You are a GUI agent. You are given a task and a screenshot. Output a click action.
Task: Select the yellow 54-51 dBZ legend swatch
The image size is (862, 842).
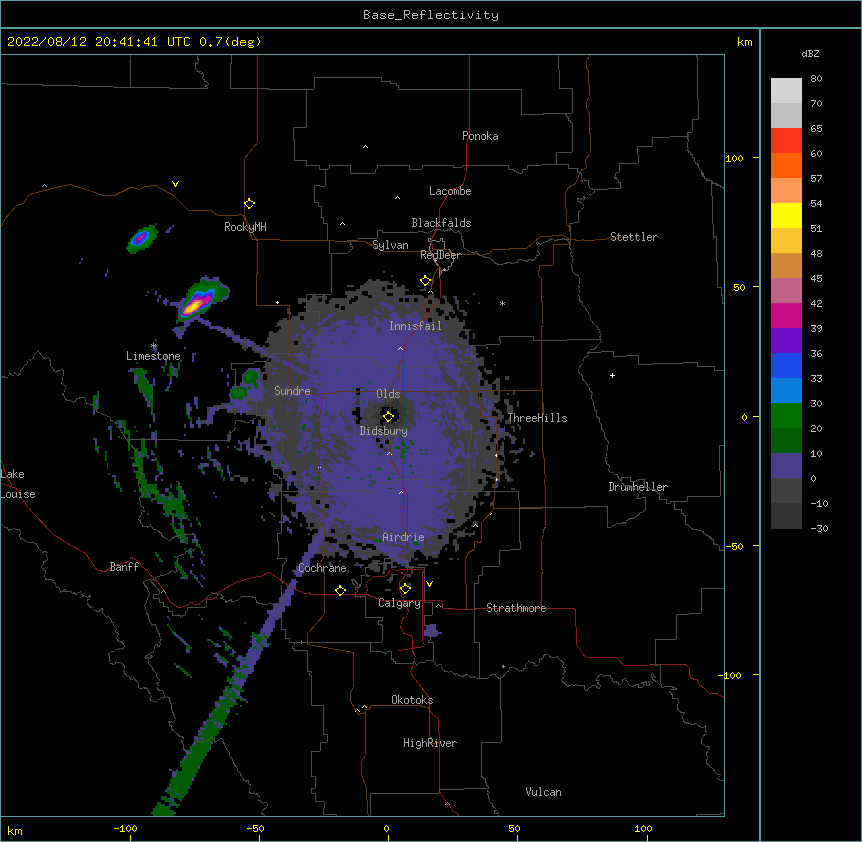click(786, 215)
